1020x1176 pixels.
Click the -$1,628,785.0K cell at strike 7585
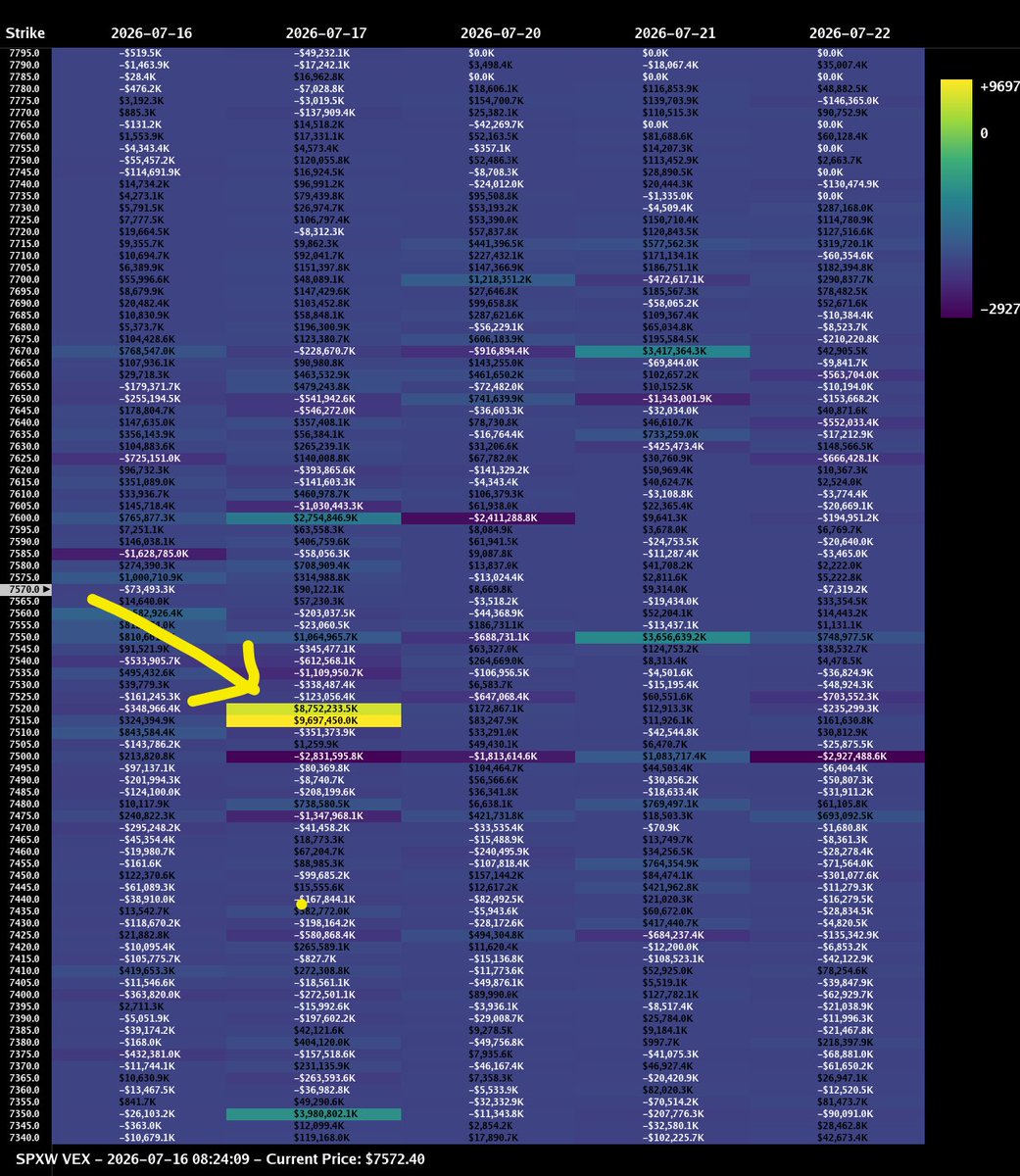click(139, 554)
